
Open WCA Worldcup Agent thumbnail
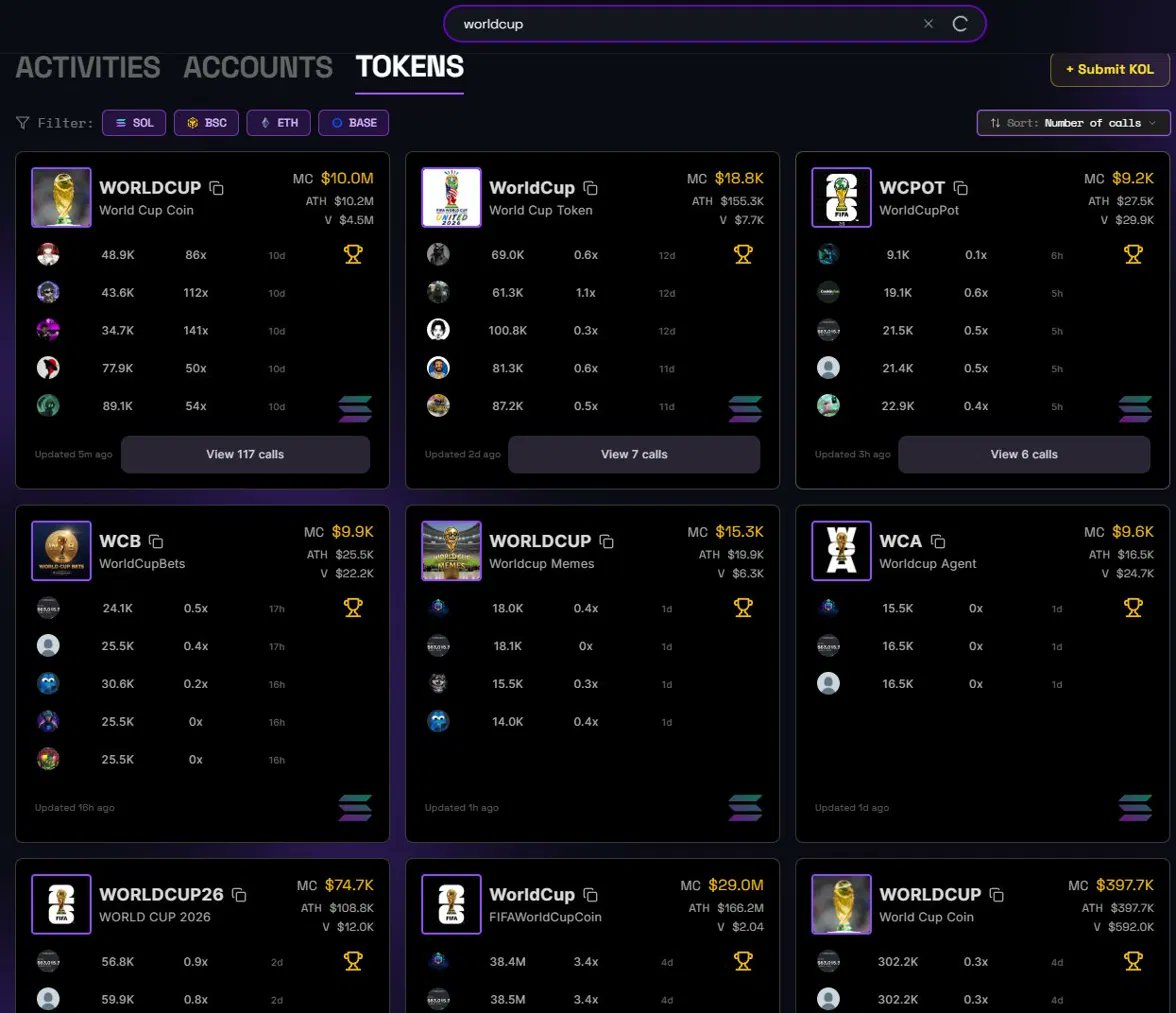(x=842, y=550)
